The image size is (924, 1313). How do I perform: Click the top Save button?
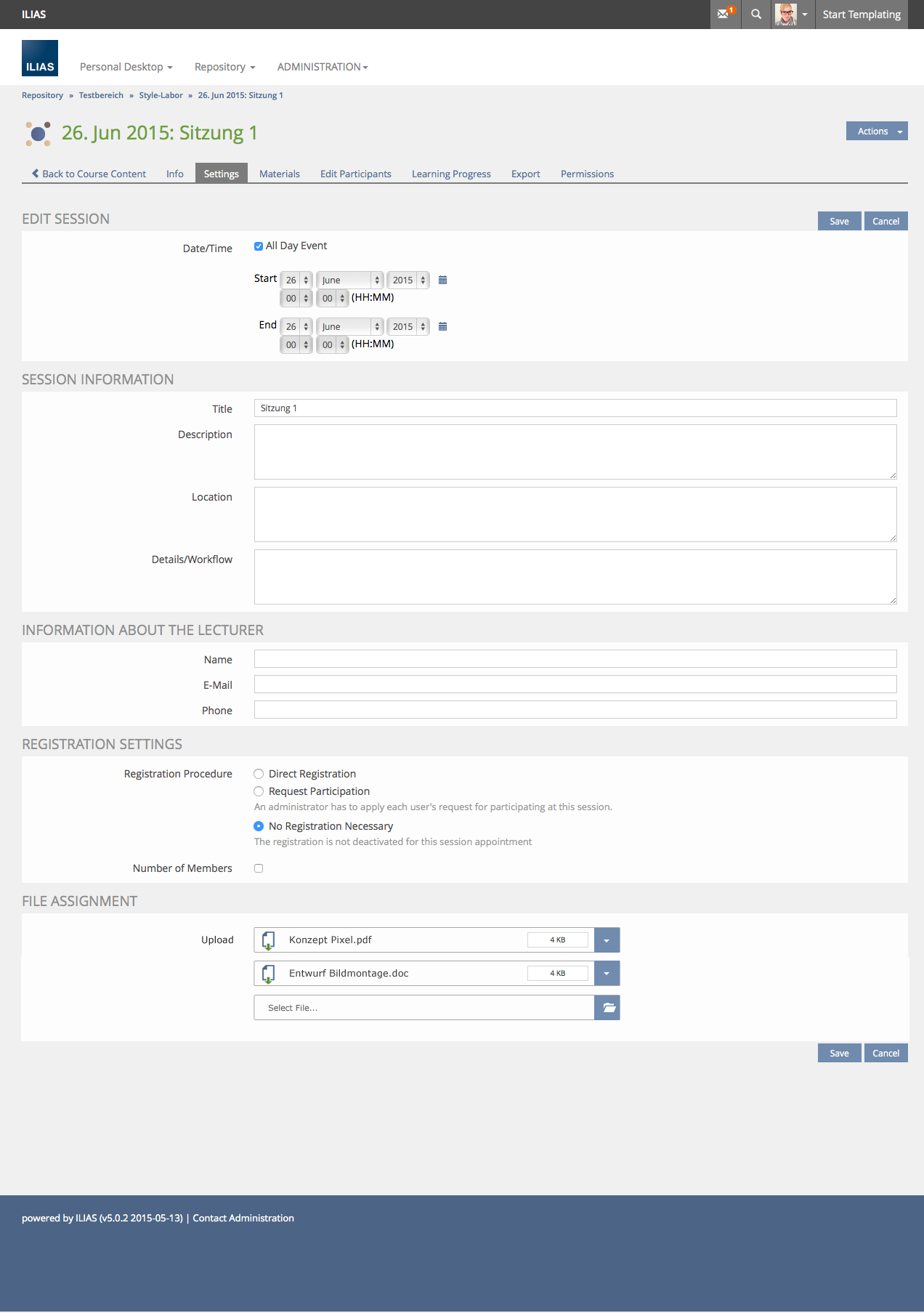[x=839, y=221]
